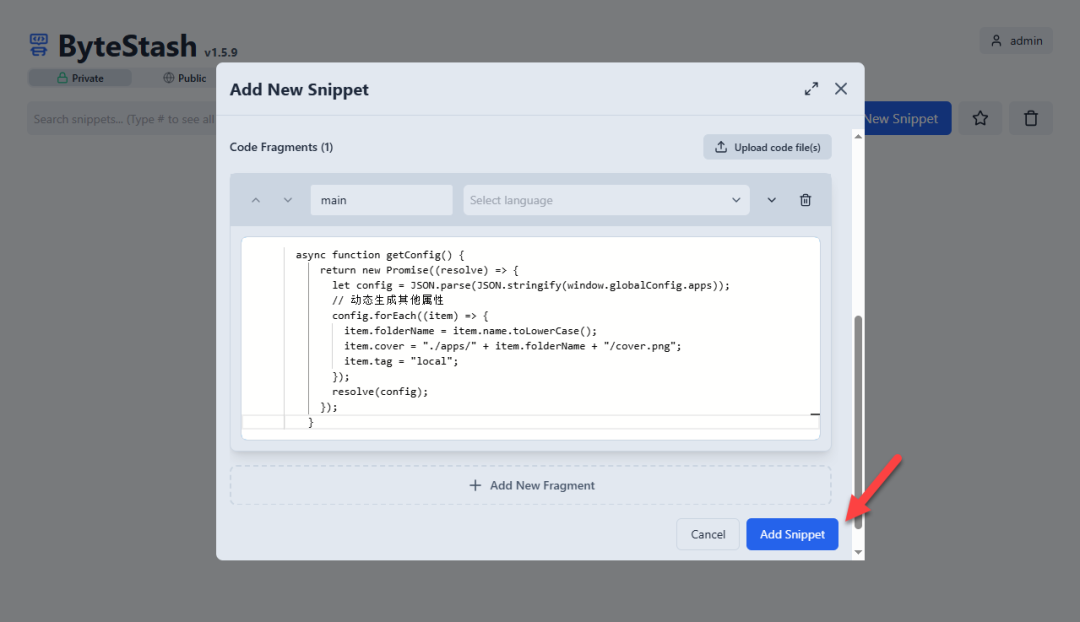Cancel adding the new snippet
Image resolution: width=1080 pixels, height=622 pixels.
708,534
